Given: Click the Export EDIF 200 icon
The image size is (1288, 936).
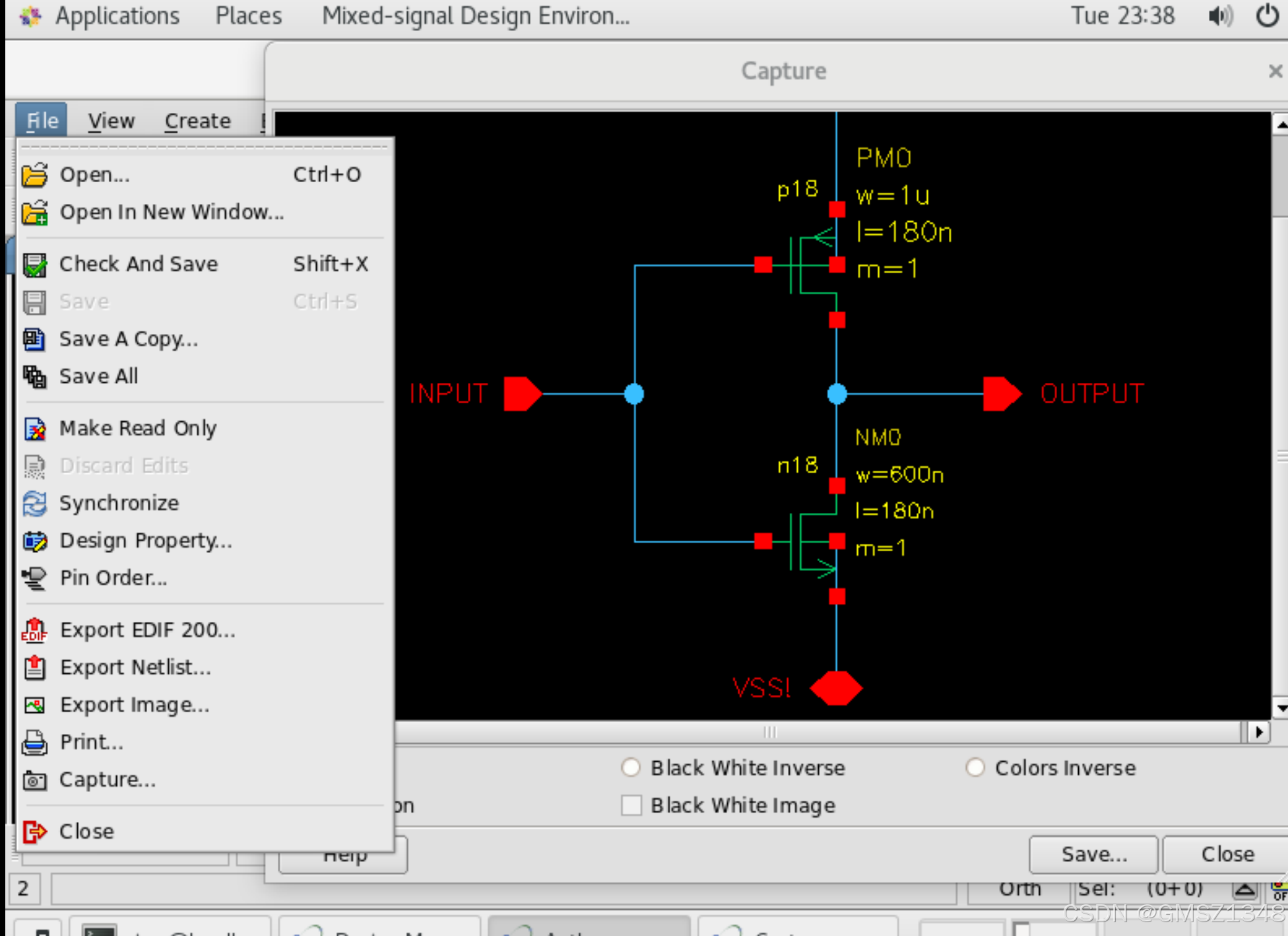Looking at the screenshot, I should coord(34,630).
